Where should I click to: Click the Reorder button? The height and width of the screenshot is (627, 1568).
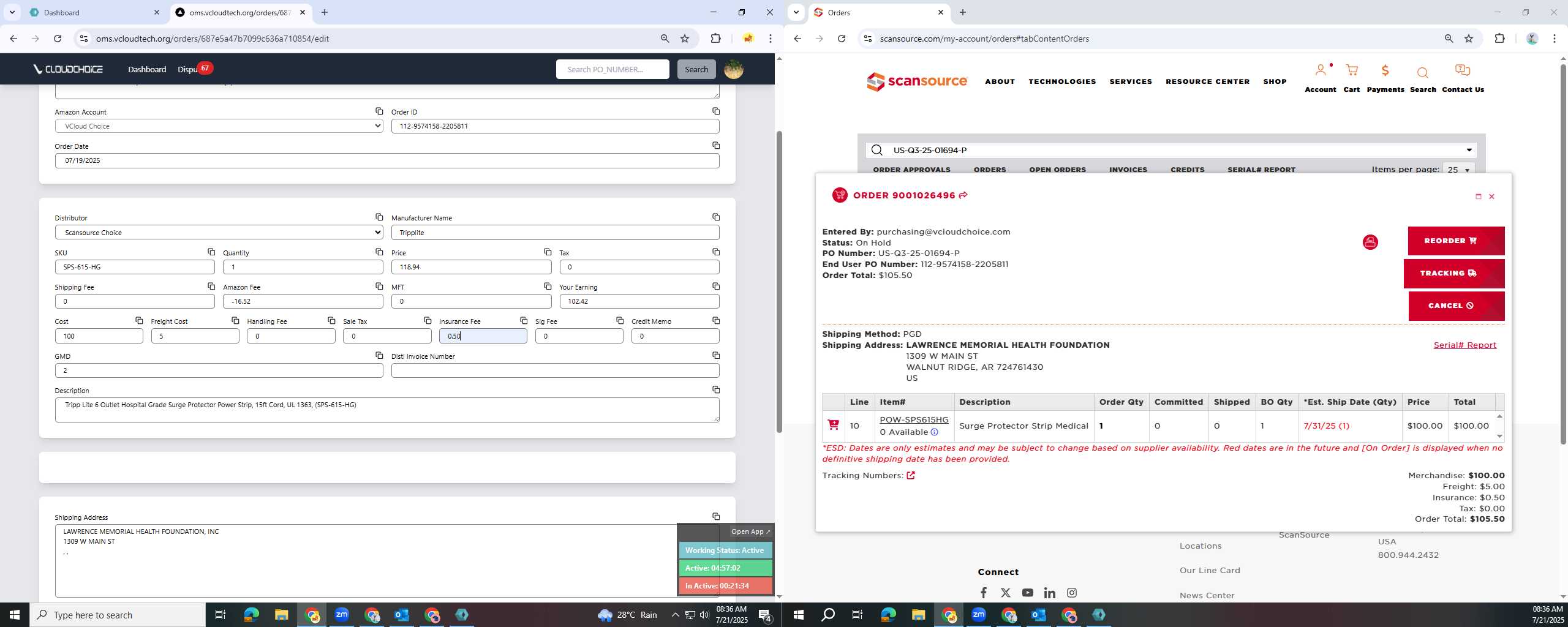[1456, 241]
